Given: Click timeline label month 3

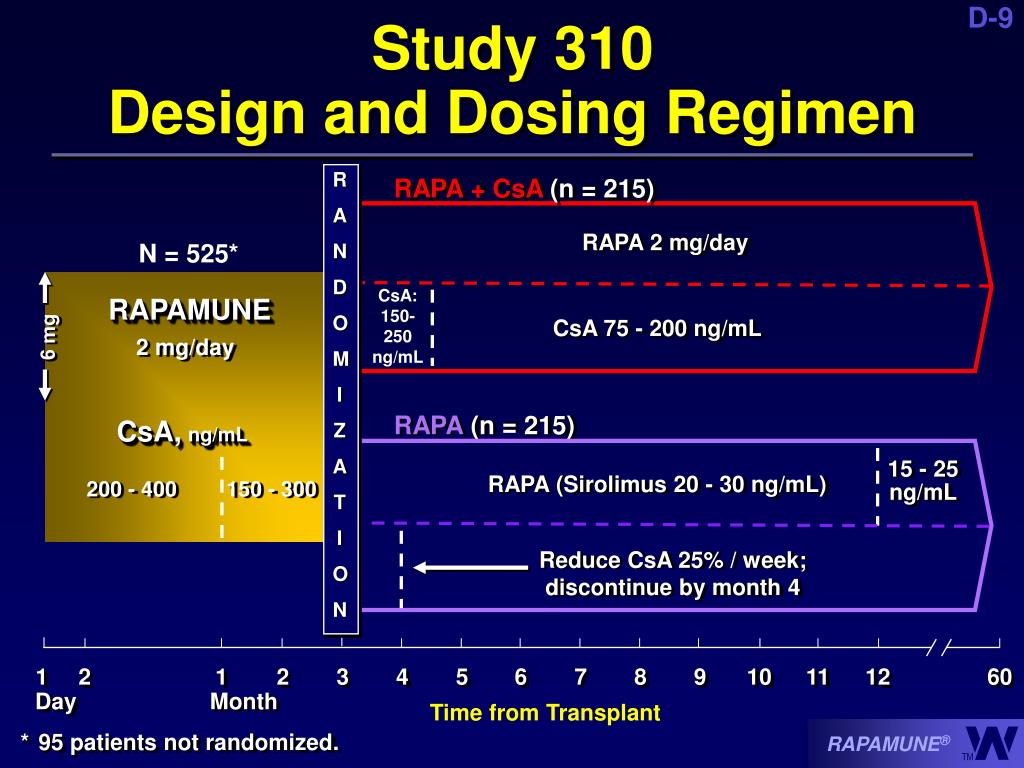Looking at the screenshot, I should (342, 677).
